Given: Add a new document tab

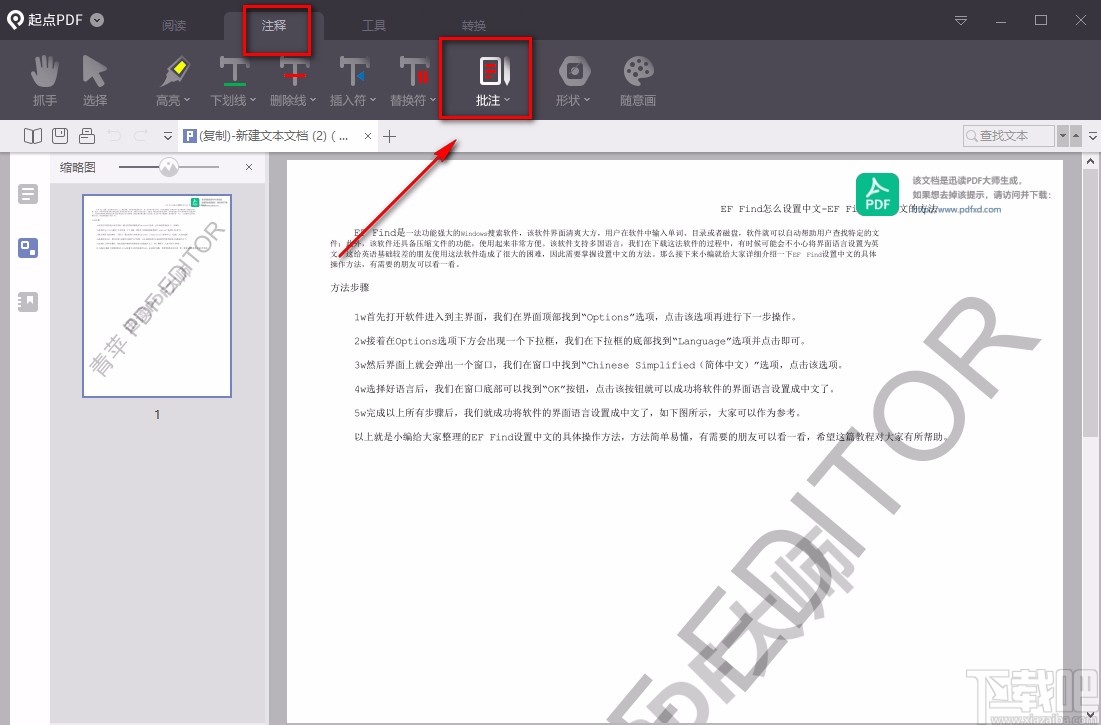Looking at the screenshot, I should coord(390,135).
